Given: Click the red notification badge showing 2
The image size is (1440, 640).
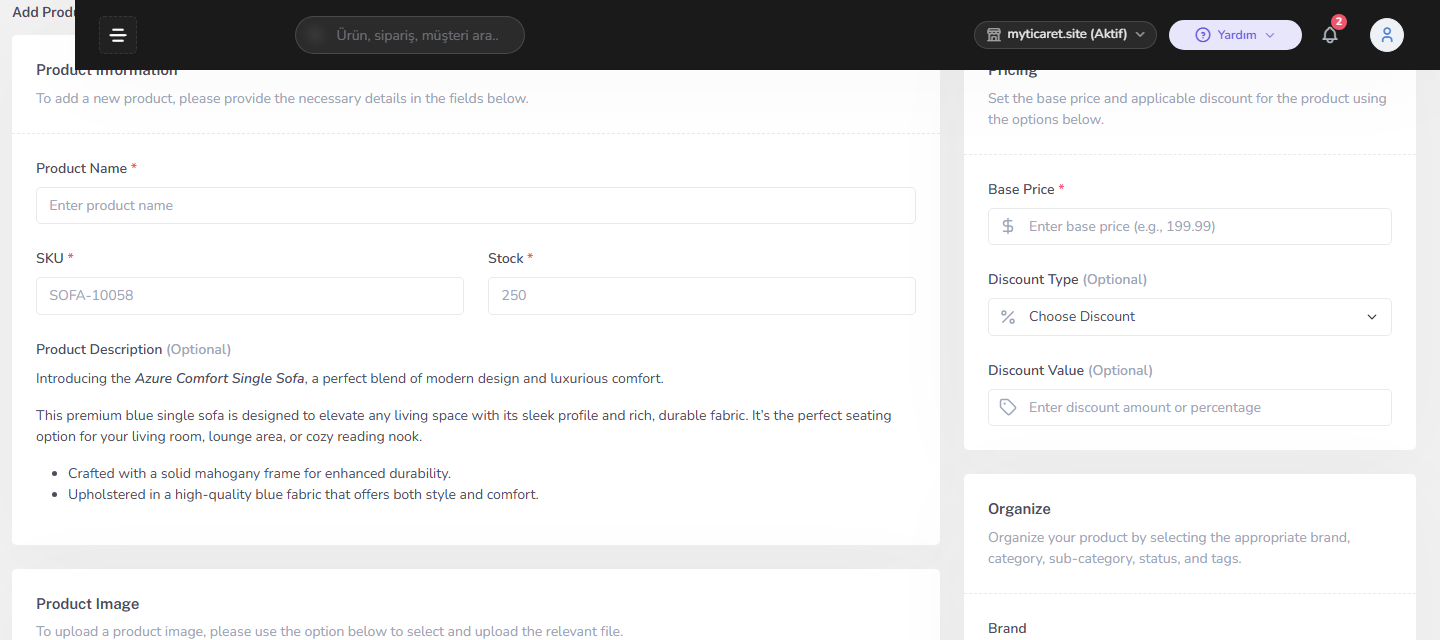Looking at the screenshot, I should 1339,22.
